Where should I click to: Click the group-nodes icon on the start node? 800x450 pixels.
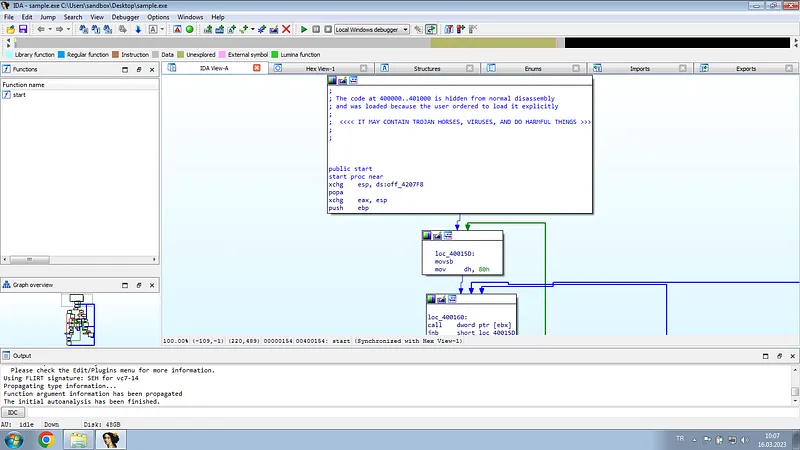tap(353, 81)
